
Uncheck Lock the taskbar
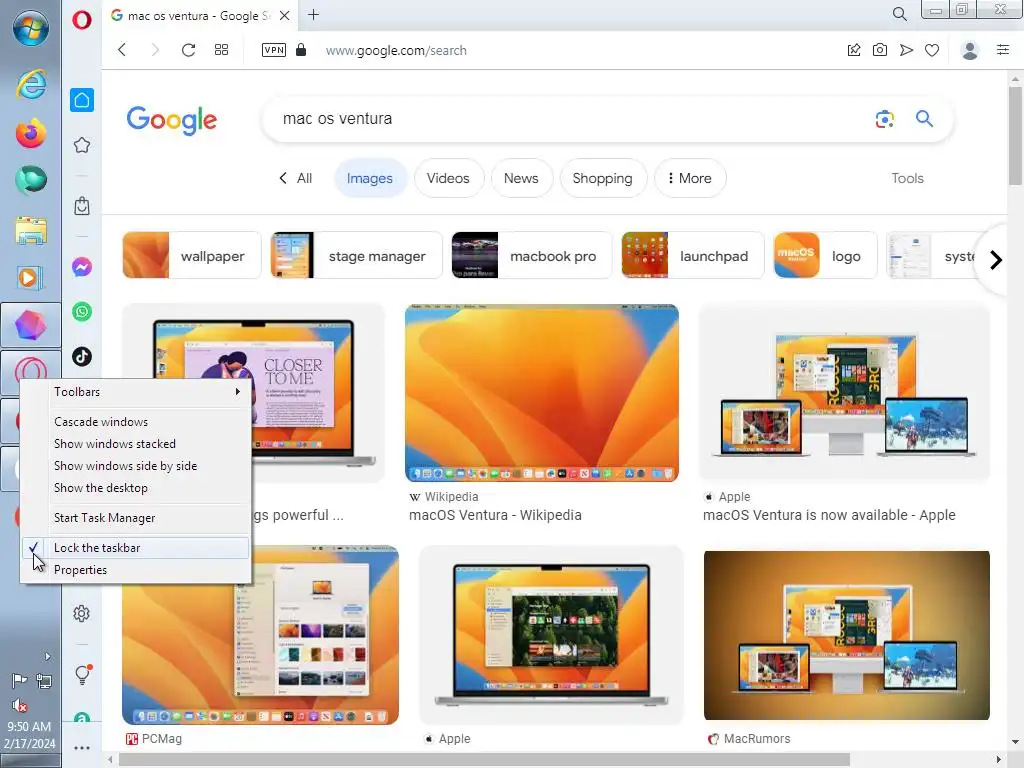point(135,548)
